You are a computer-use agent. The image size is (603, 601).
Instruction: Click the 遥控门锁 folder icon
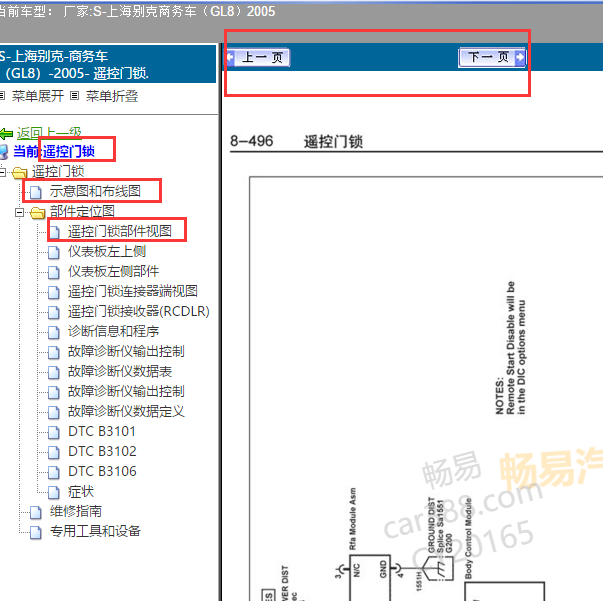coord(20,173)
